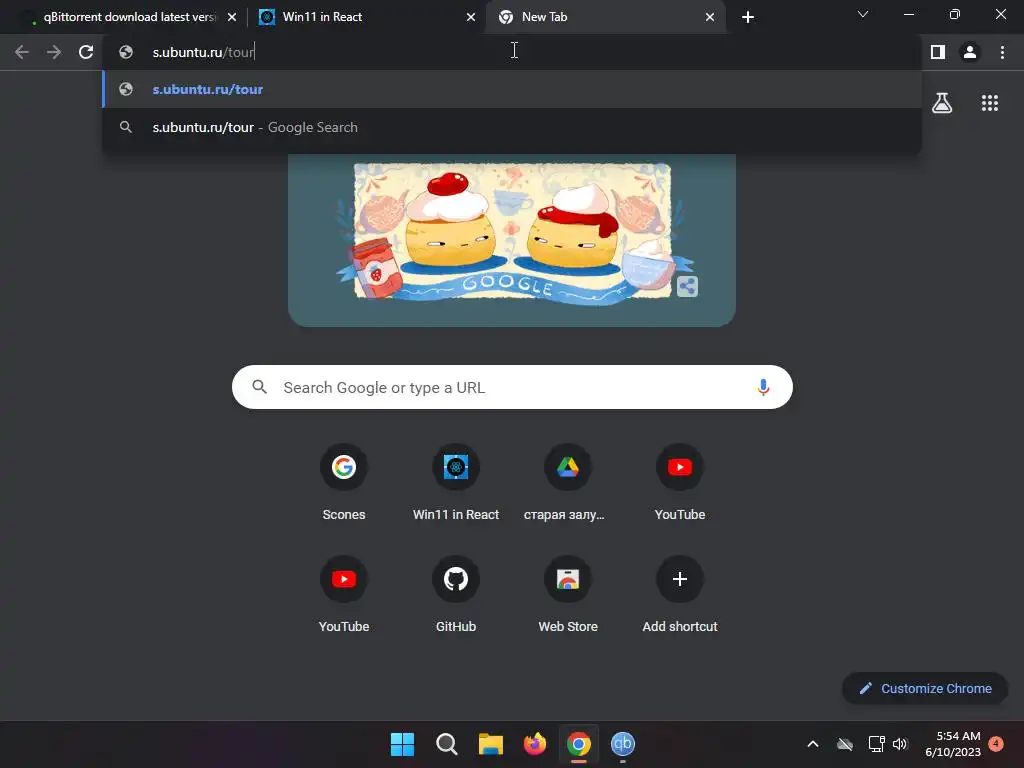Open the OneDrive cloud tray icon

pos(845,744)
